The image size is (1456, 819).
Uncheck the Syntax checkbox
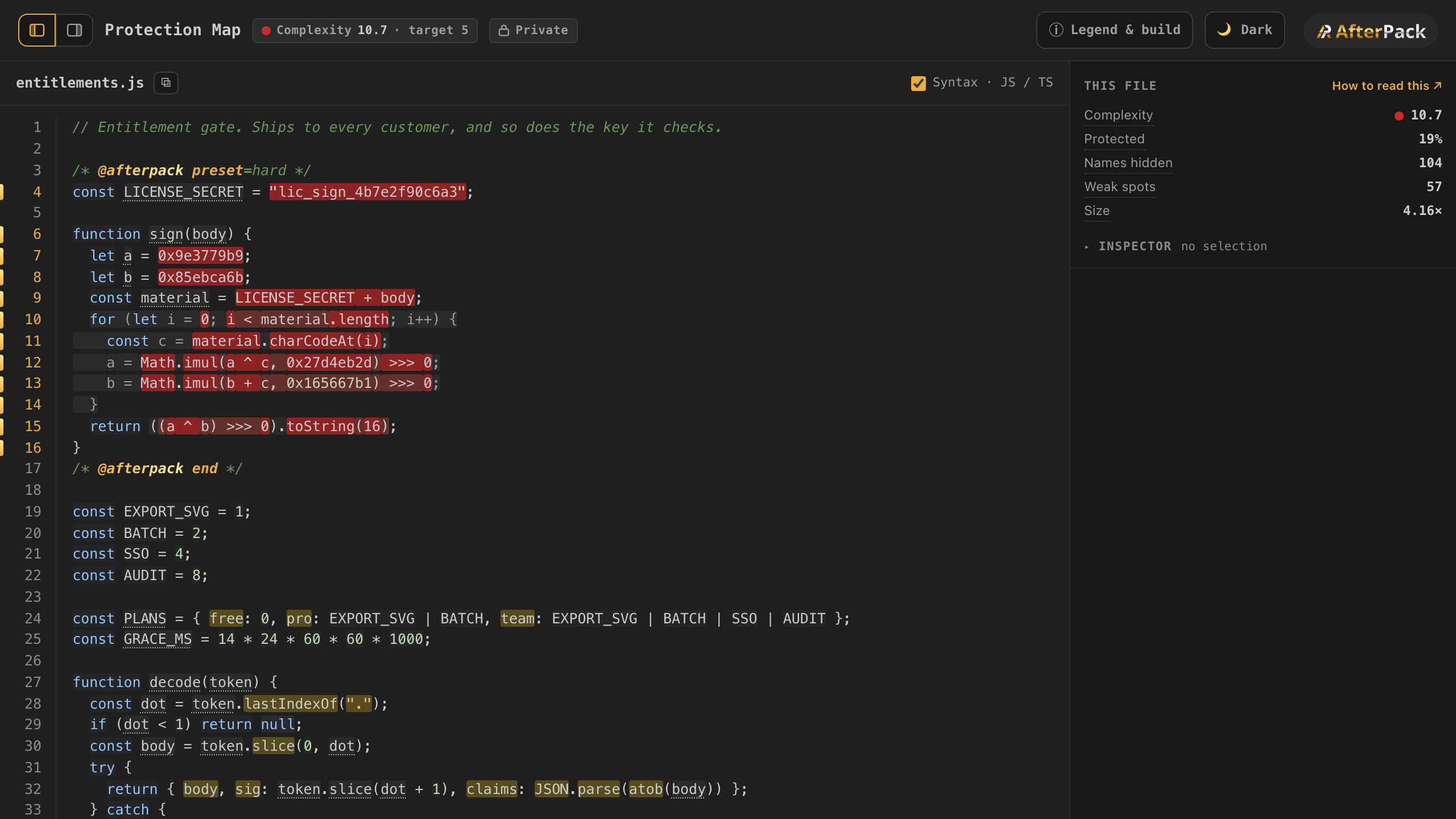coord(918,83)
